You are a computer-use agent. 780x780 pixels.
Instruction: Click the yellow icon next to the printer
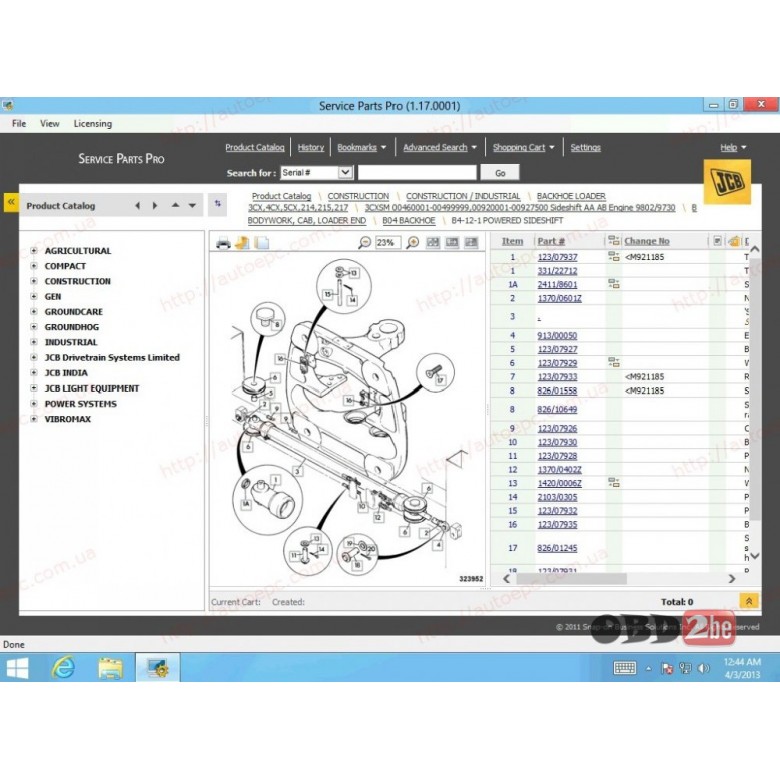pyautogui.click(x=242, y=243)
